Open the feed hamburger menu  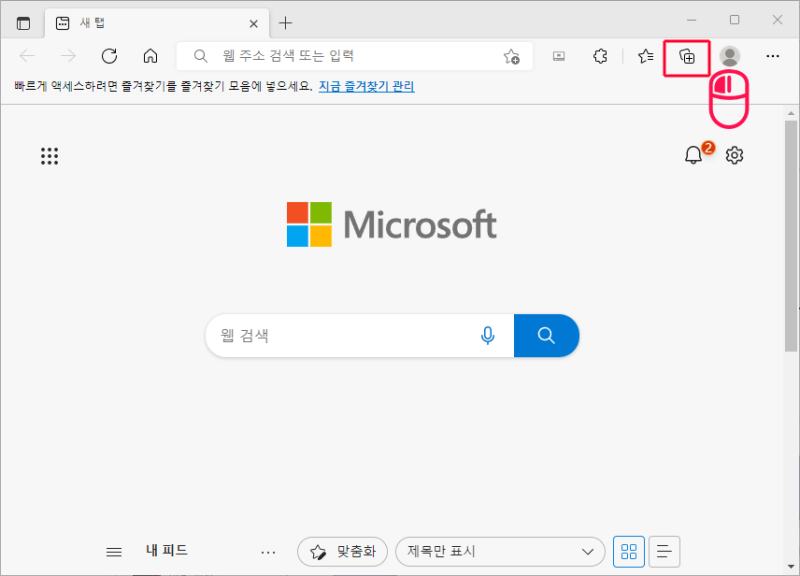pos(114,552)
